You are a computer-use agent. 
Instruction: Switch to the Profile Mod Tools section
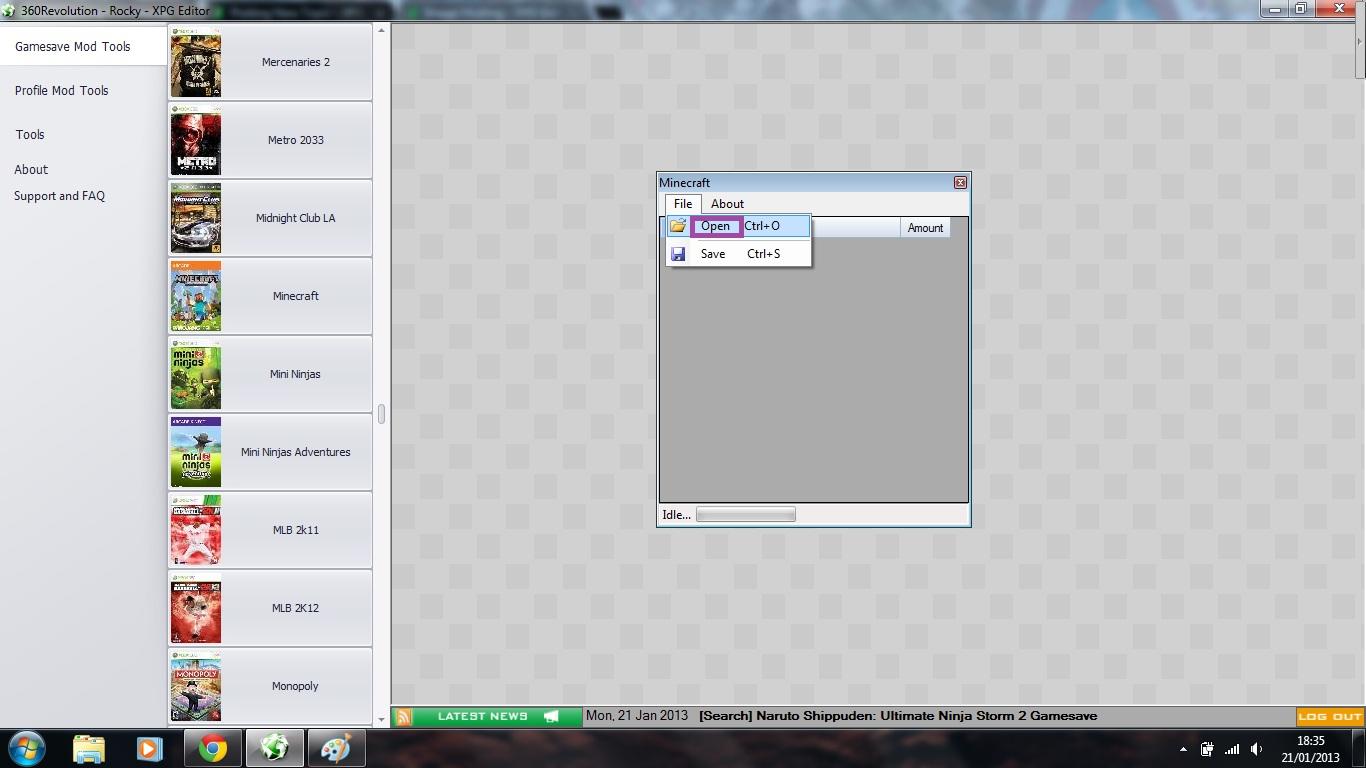62,90
